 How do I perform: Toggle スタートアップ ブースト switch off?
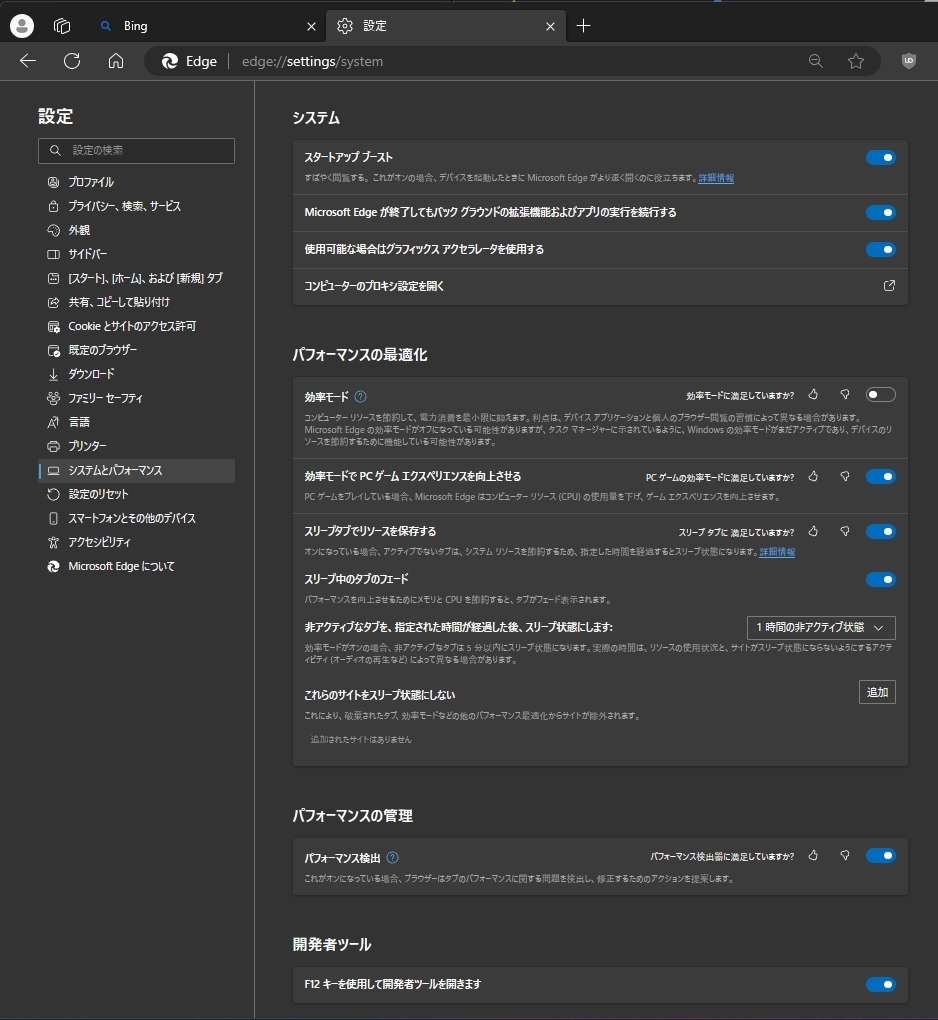pos(880,157)
